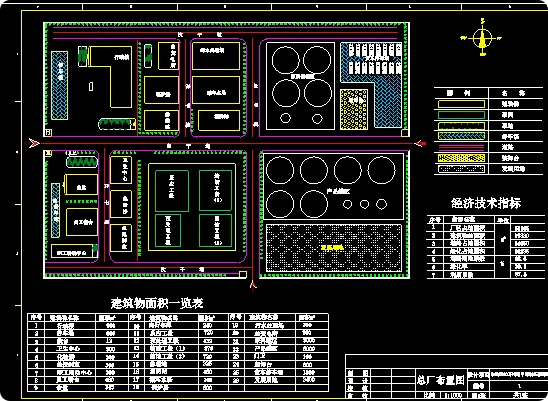
Task: Click the 经济技术指标 heading
Action: (x=486, y=203)
